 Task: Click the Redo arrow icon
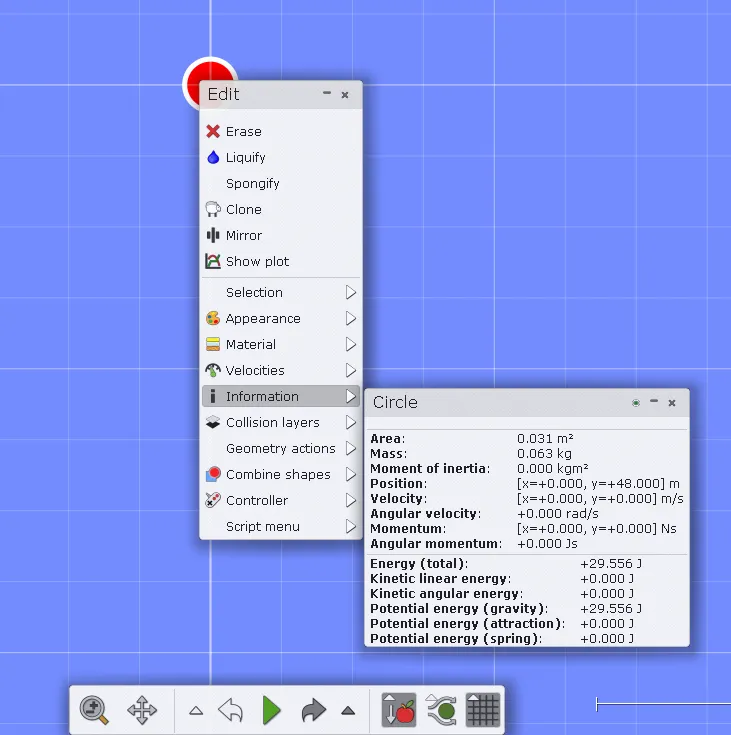tap(313, 710)
